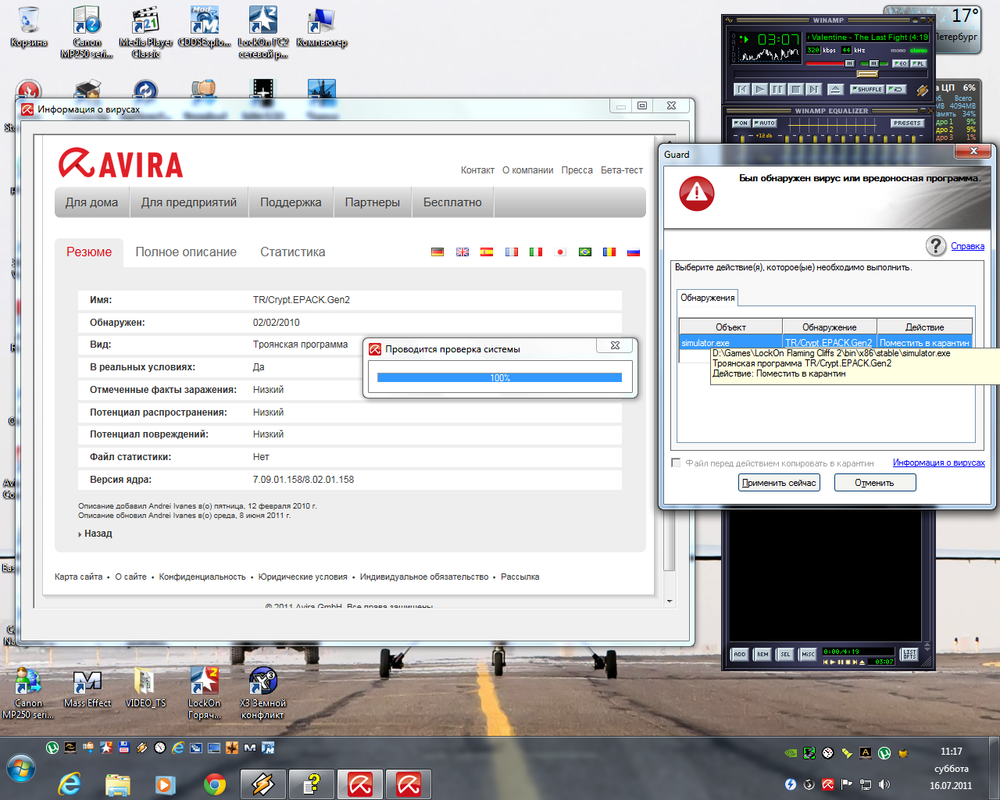Open the «Поддержка» navigation menu item
The height and width of the screenshot is (800, 1000).
[291, 202]
